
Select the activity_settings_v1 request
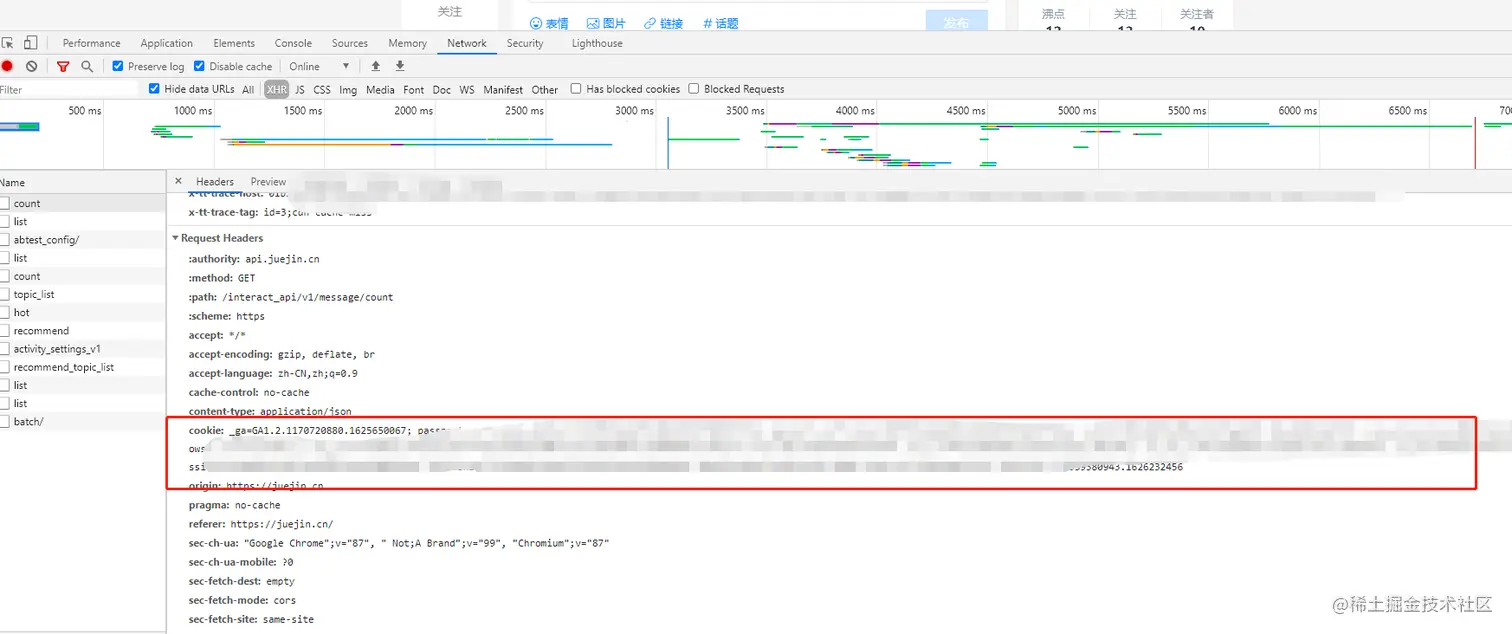[83, 349]
